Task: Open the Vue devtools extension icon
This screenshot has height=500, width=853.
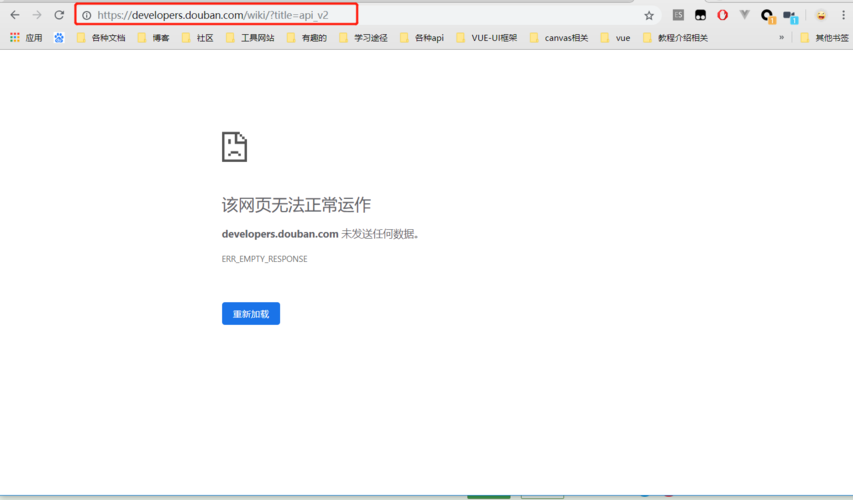Action: 744,15
